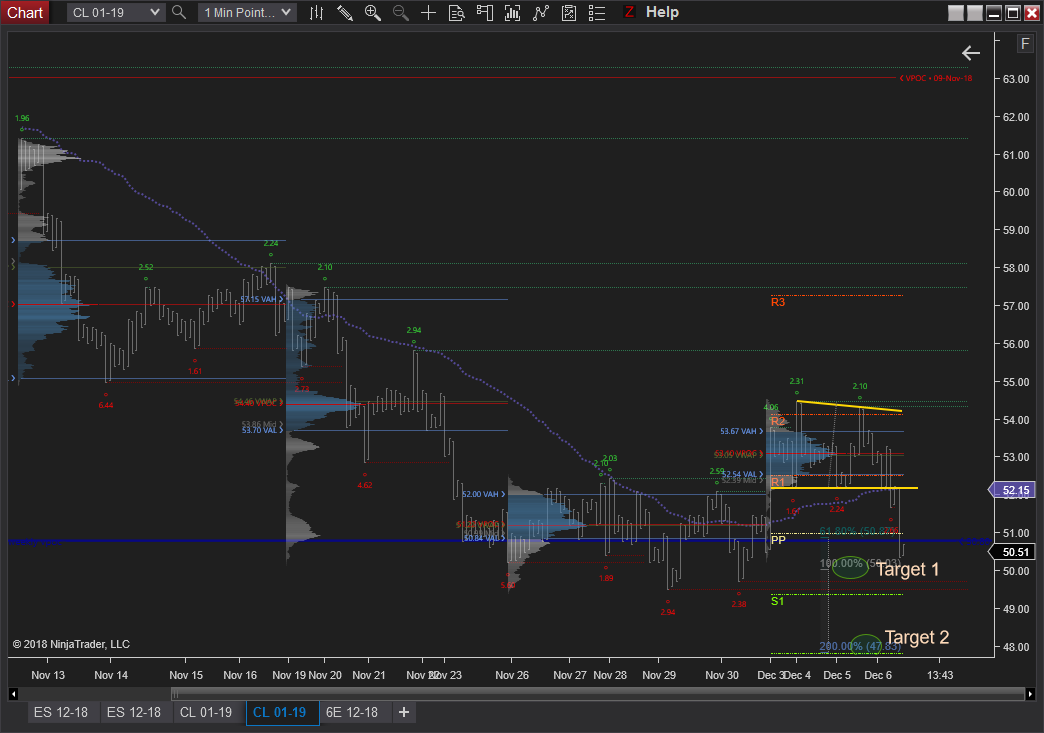The width and height of the screenshot is (1044, 733).
Task: Open the chart properties list icon
Action: pos(597,13)
